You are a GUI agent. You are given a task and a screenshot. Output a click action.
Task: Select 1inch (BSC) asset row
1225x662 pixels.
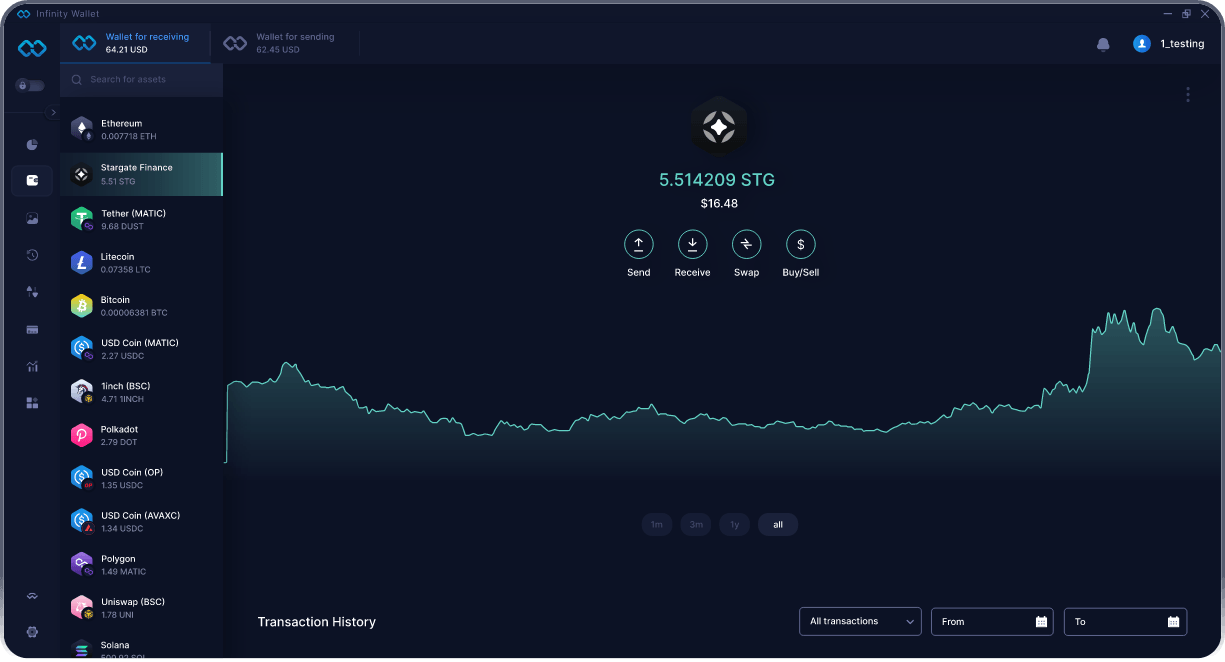point(142,392)
